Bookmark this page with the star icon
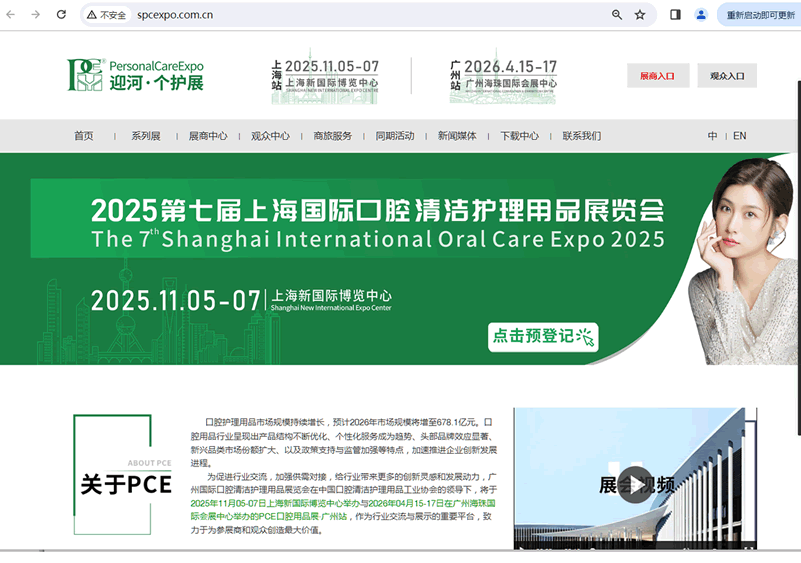 640,15
